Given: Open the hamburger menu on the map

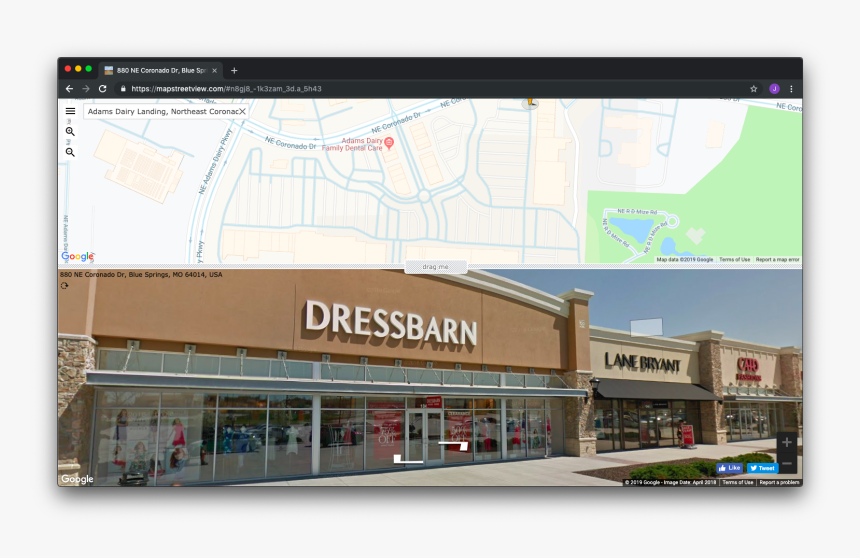Looking at the screenshot, I should [x=70, y=111].
